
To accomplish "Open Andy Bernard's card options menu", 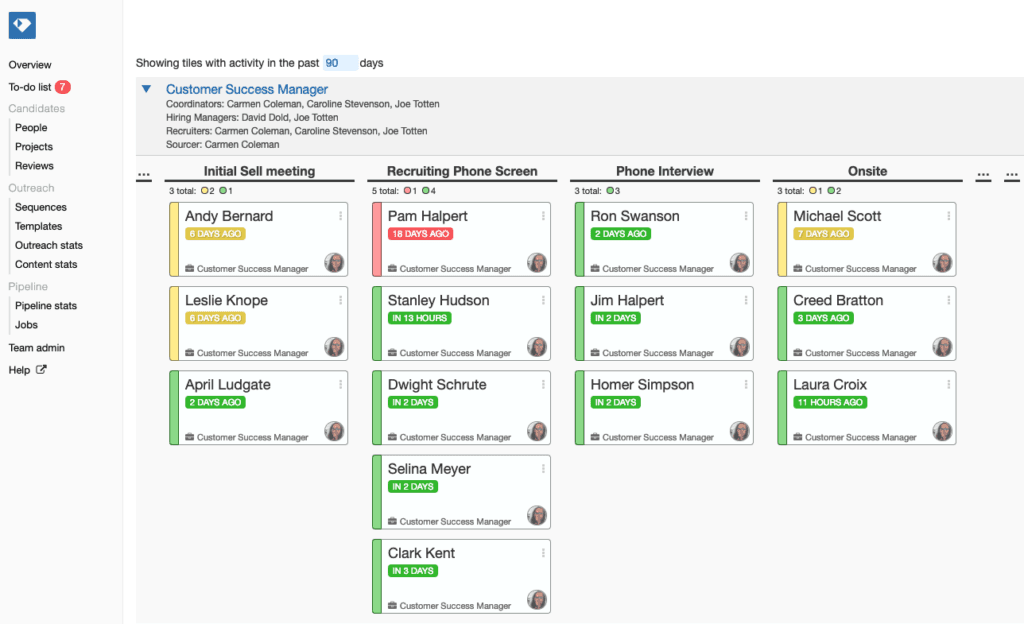I will (340, 217).
